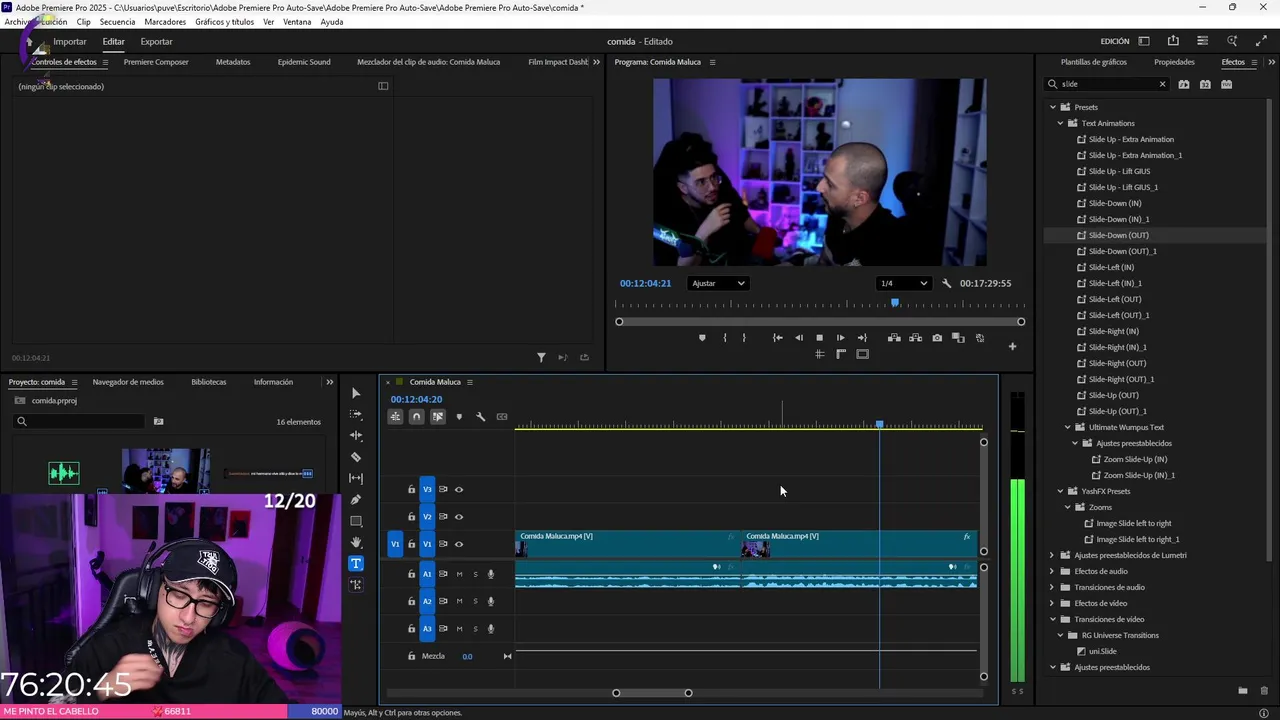Toggle V2 track output eye
The height and width of the screenshot is (720, 1280).
[x=459, y=517]
